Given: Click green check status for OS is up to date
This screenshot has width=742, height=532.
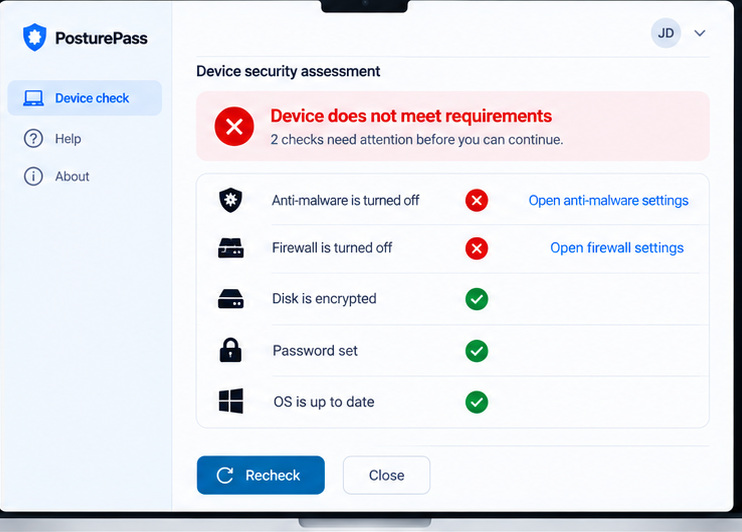Looking at the screenshot, I should coord(477,402).
